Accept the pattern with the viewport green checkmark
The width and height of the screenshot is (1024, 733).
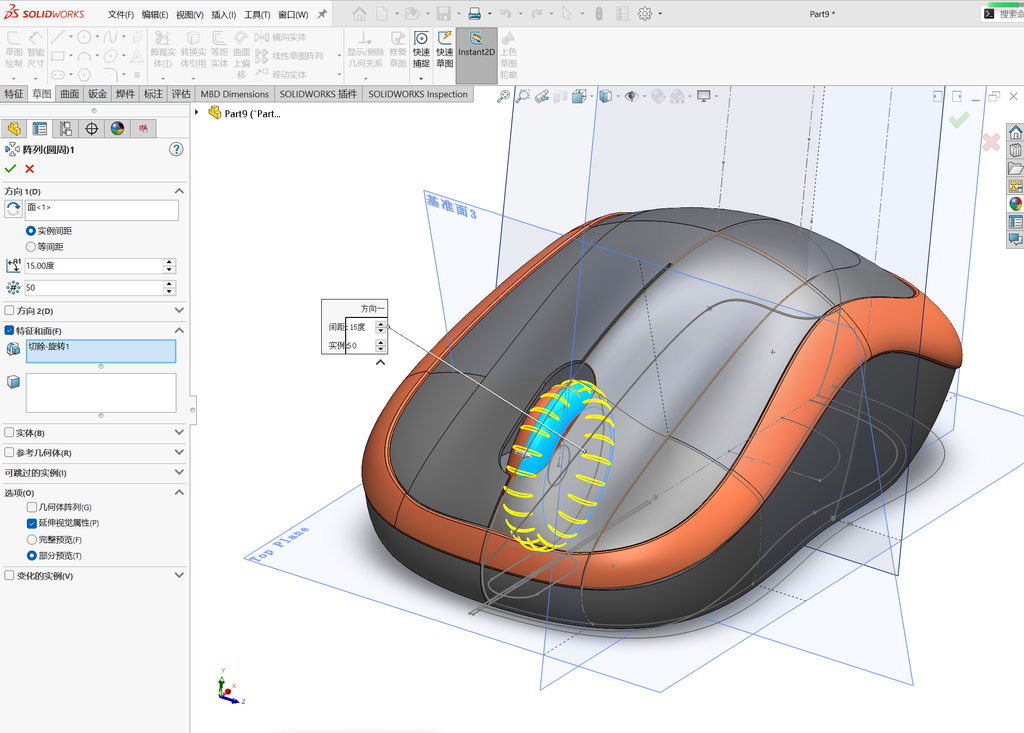[x=958, y=120]
